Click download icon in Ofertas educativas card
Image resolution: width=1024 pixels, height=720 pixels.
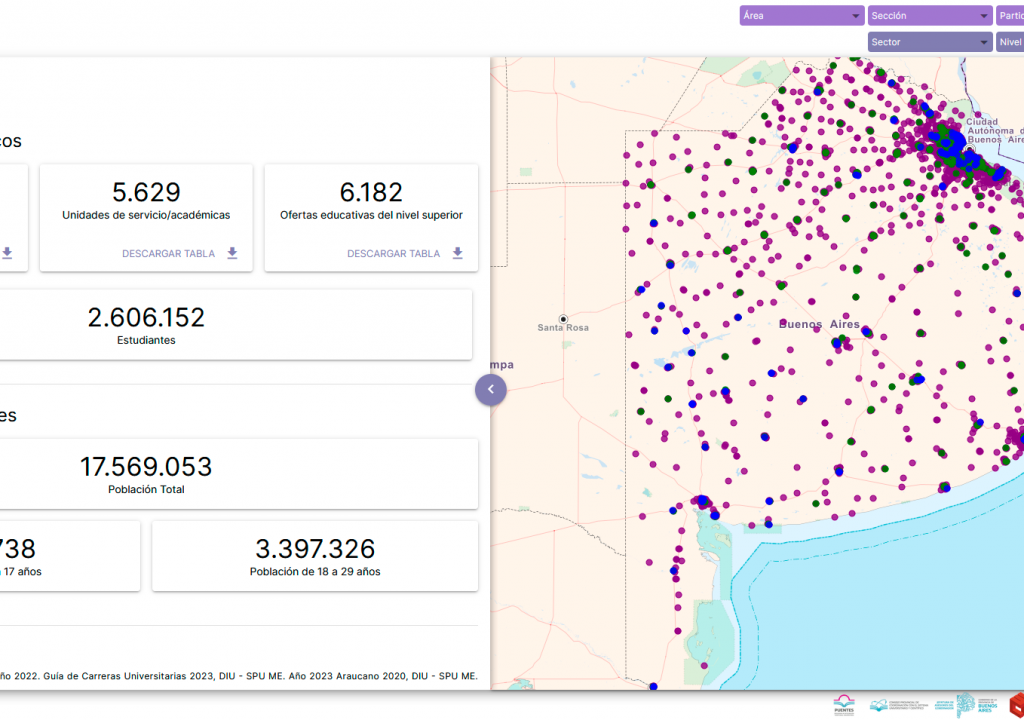[457, 253]
